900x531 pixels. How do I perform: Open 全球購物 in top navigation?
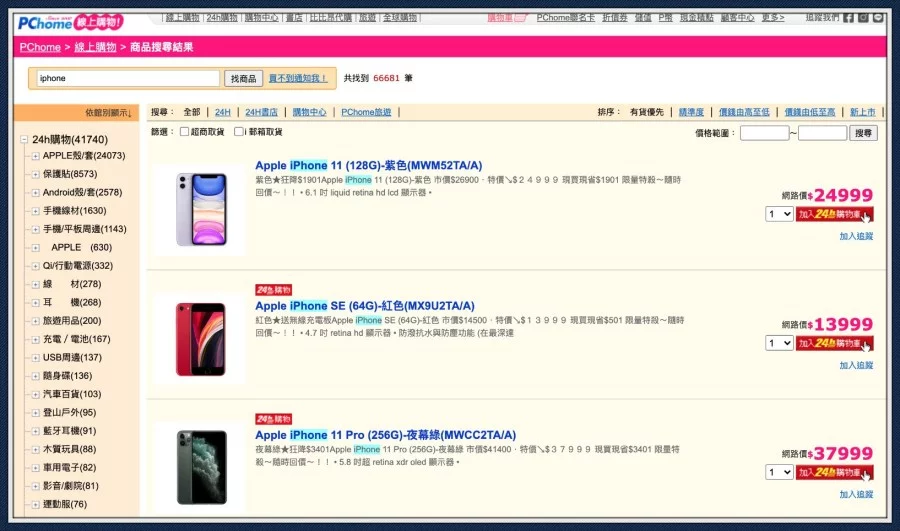coord(400,18)
